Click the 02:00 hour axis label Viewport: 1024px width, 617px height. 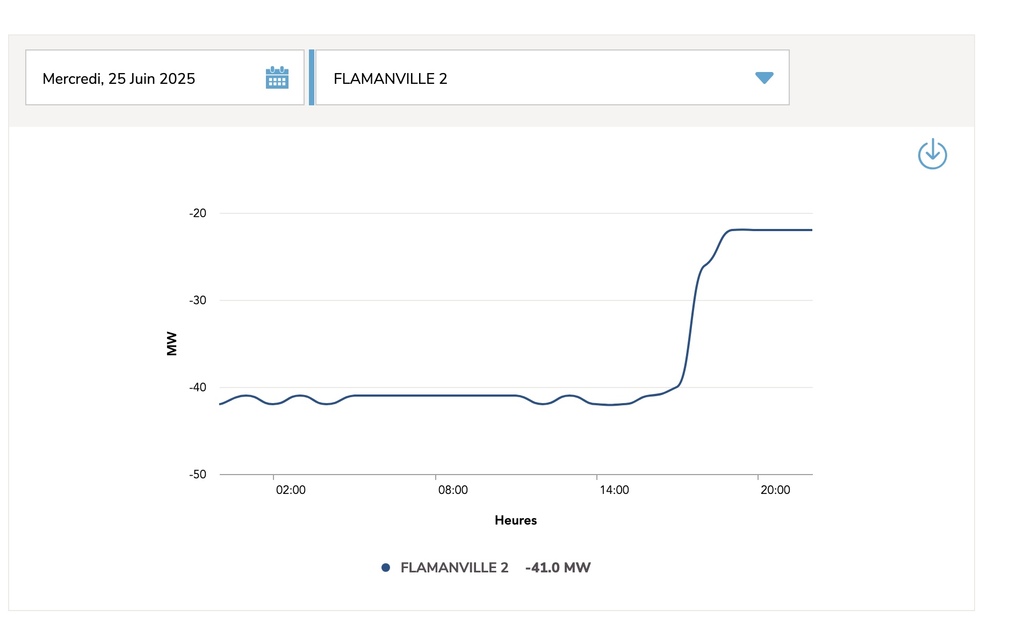click(x=290, y=490)
